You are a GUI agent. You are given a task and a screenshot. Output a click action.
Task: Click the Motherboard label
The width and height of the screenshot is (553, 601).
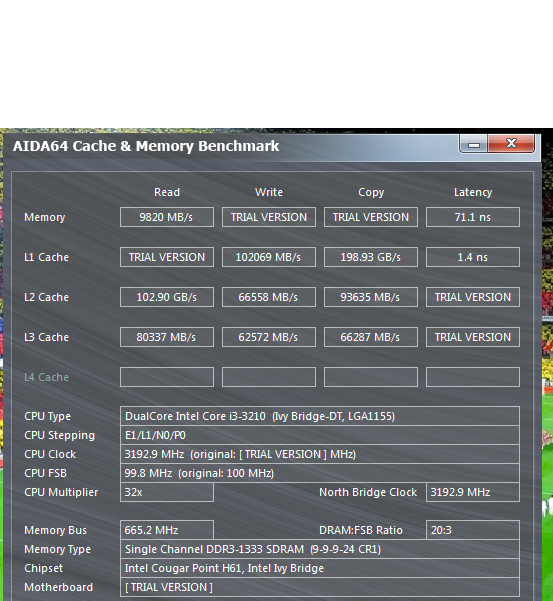coord(58,587)
